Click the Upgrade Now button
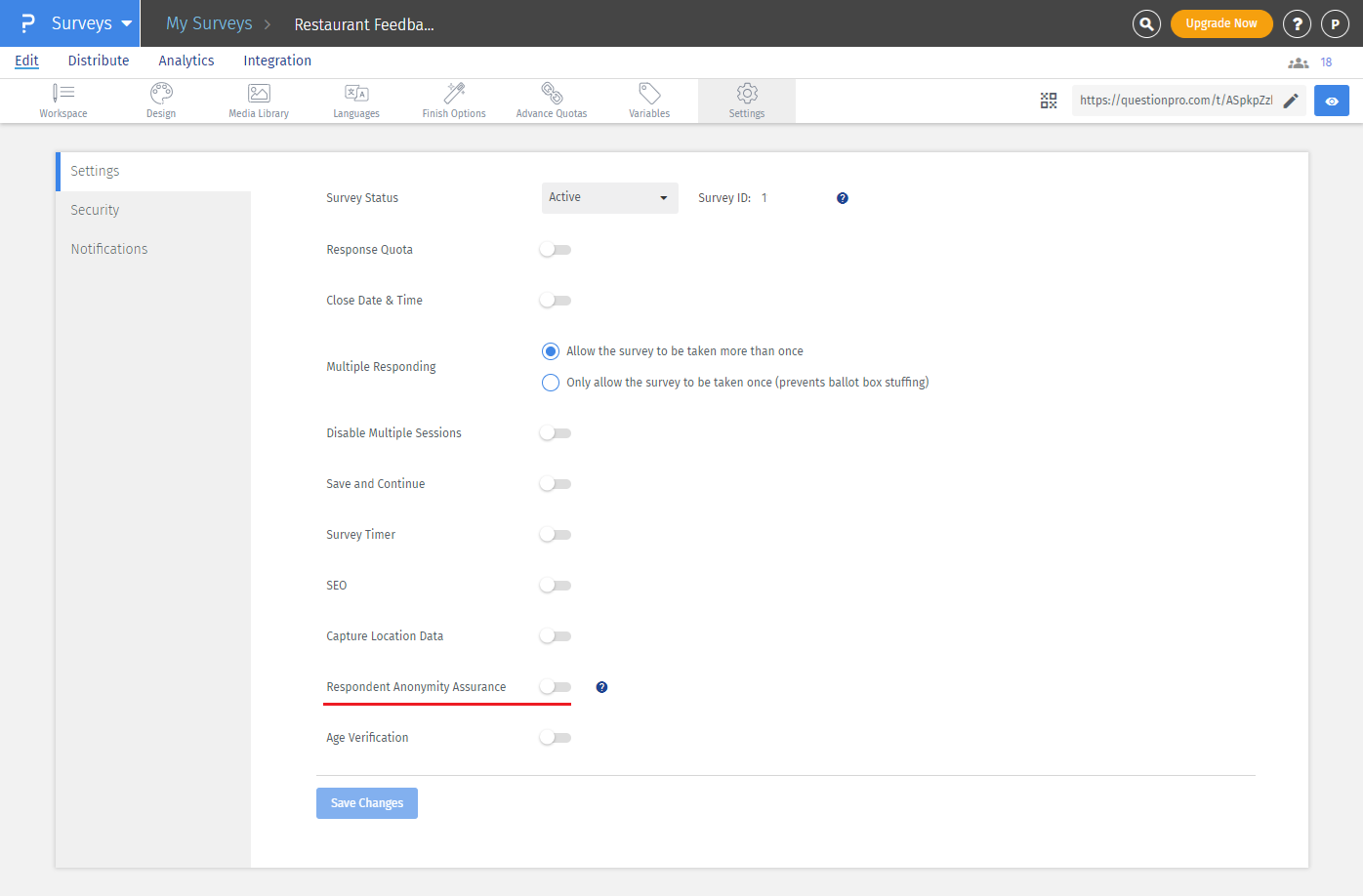Viewport: 1363px width, 896px height. pos(1221,22)
